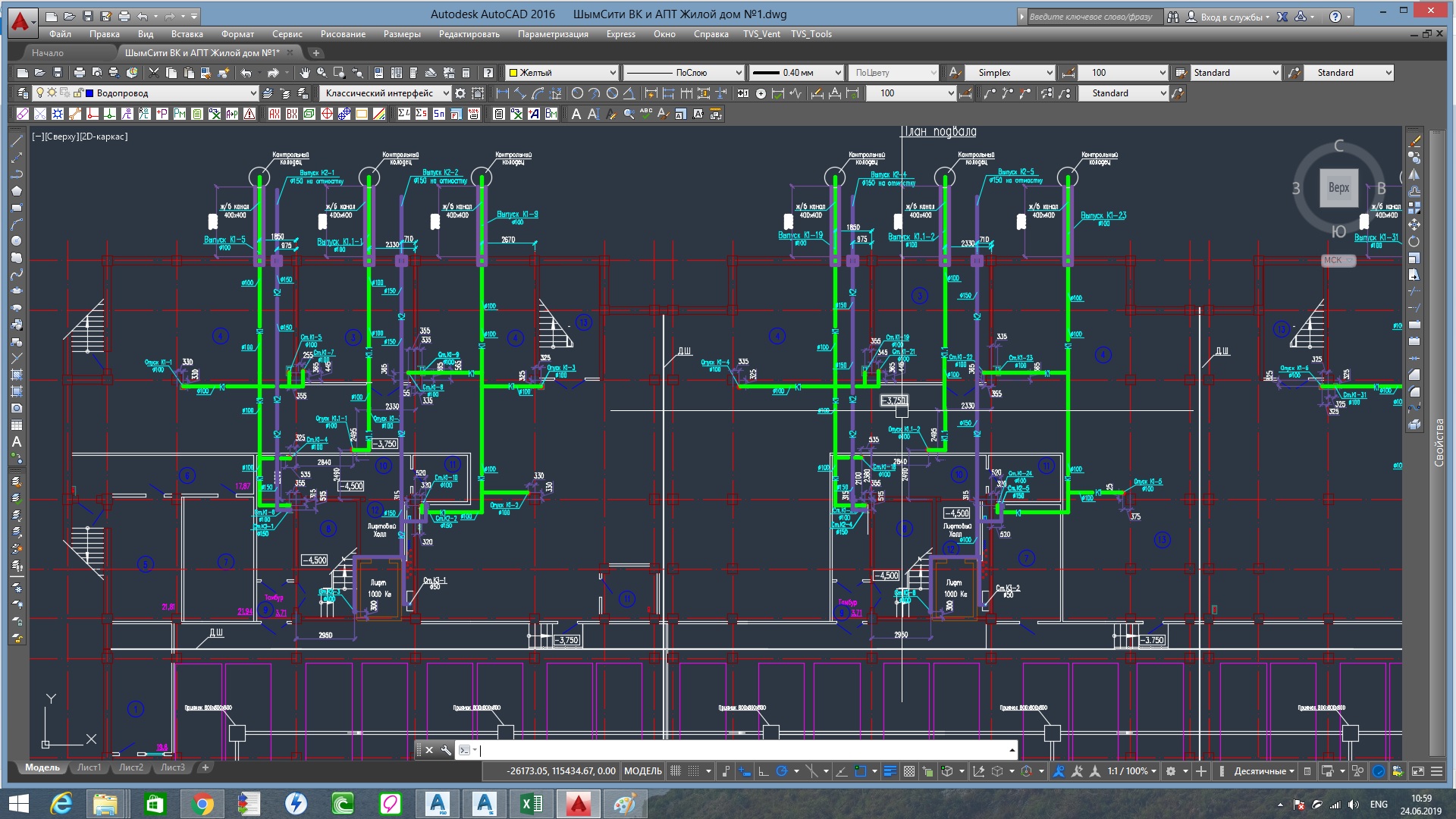Click the Undo arrow
Image resolution: width=1456 pixels, height=819 pixels.
pos(246,73)
